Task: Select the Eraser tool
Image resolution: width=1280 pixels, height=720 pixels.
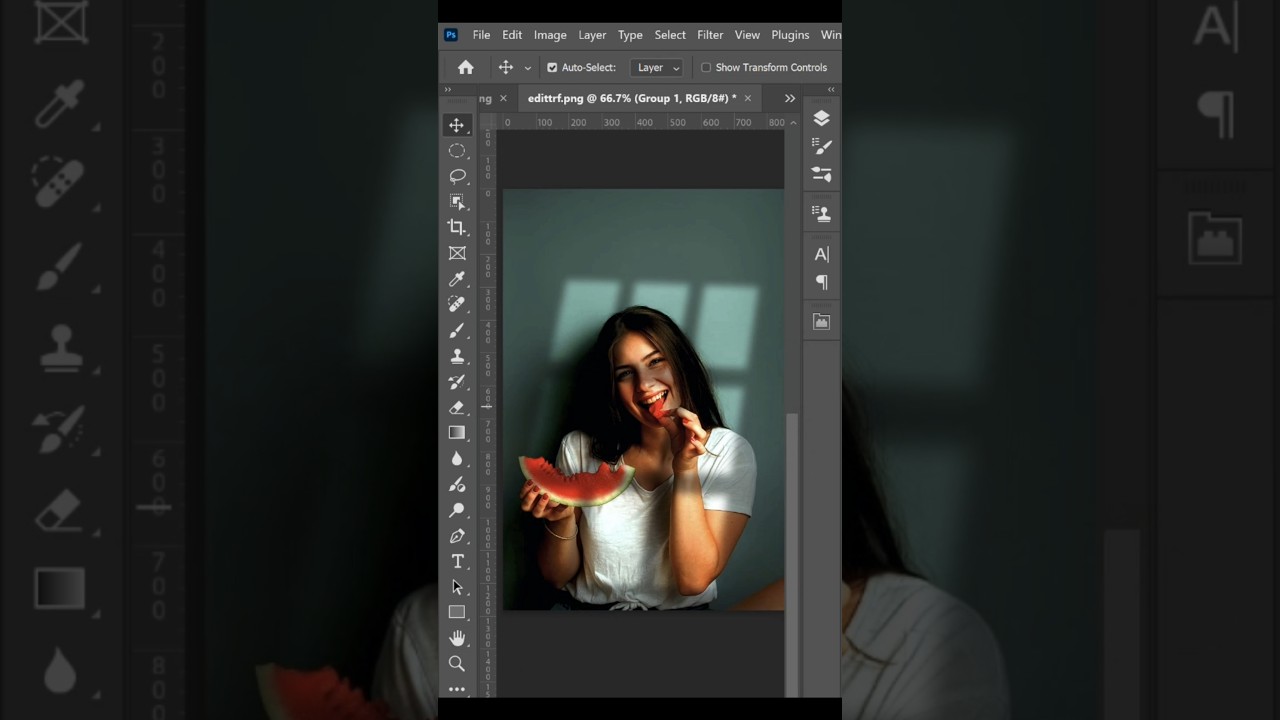Action: [x=457, y=407]
